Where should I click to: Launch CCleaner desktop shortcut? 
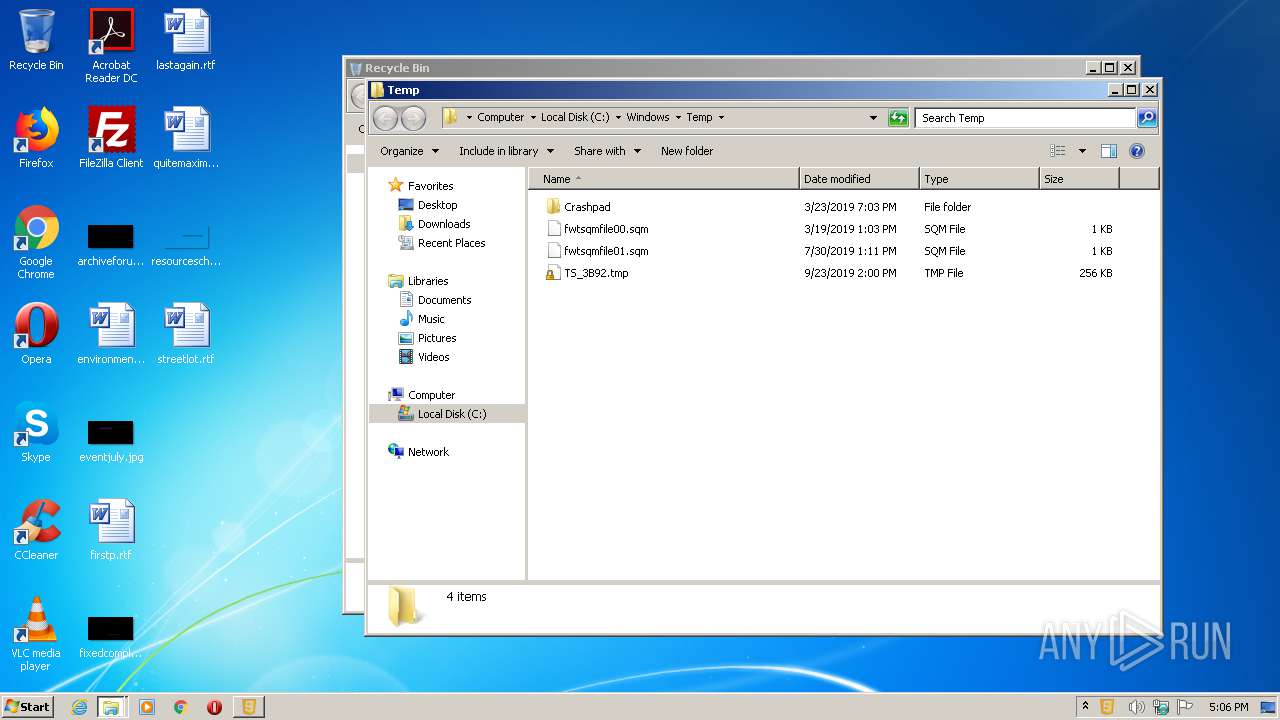(x=36, y=530)
